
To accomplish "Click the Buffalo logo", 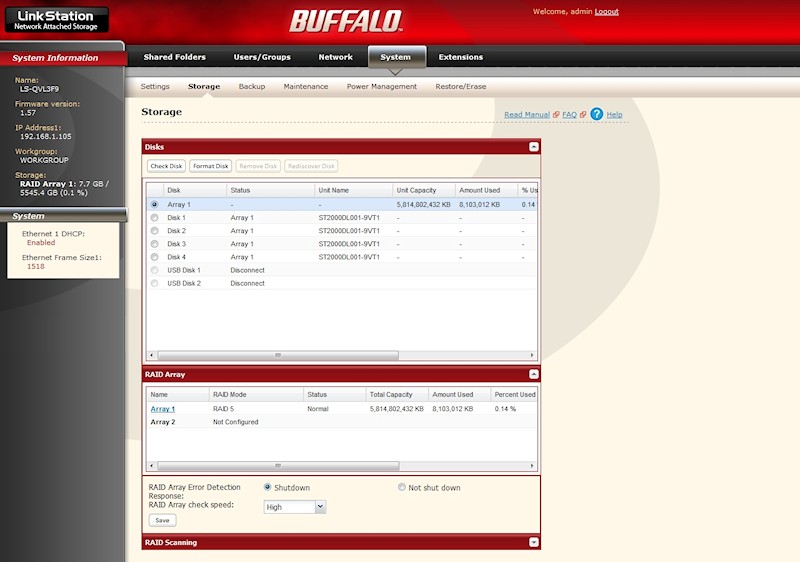I will point(346,21).
